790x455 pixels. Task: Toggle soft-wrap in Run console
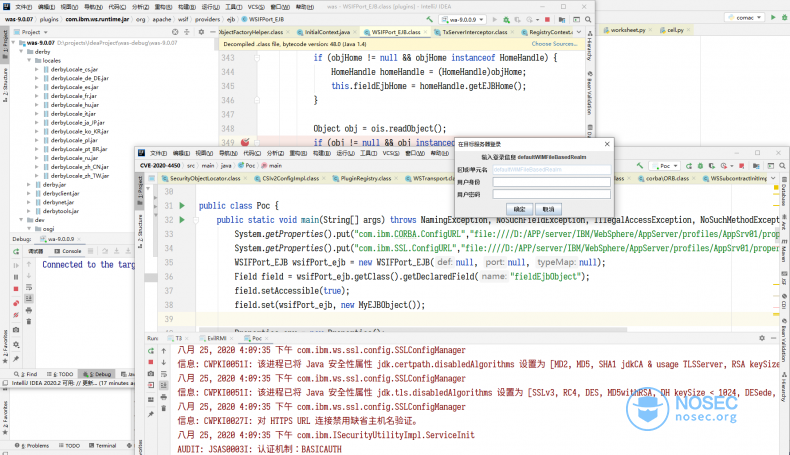[x=164, y=374]
